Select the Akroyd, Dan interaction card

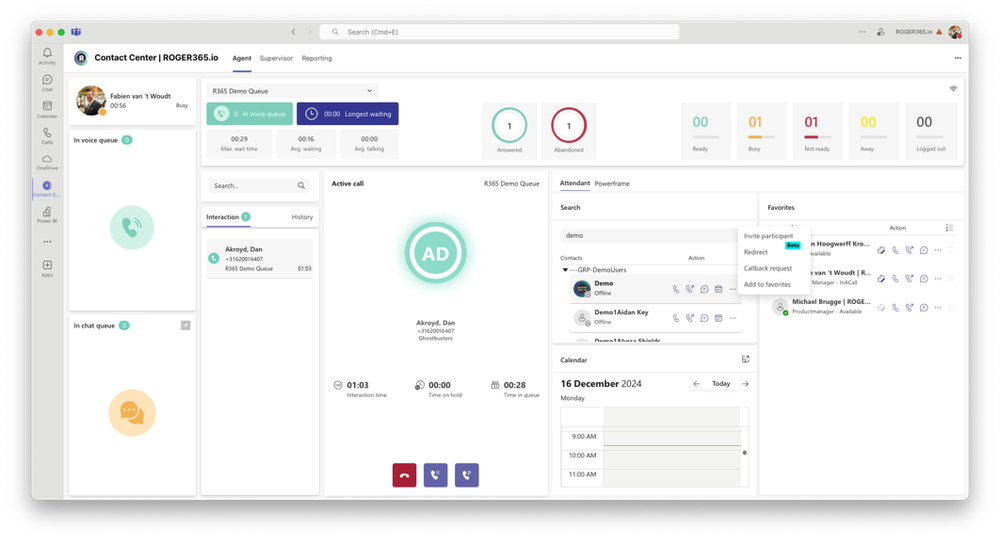260,258
